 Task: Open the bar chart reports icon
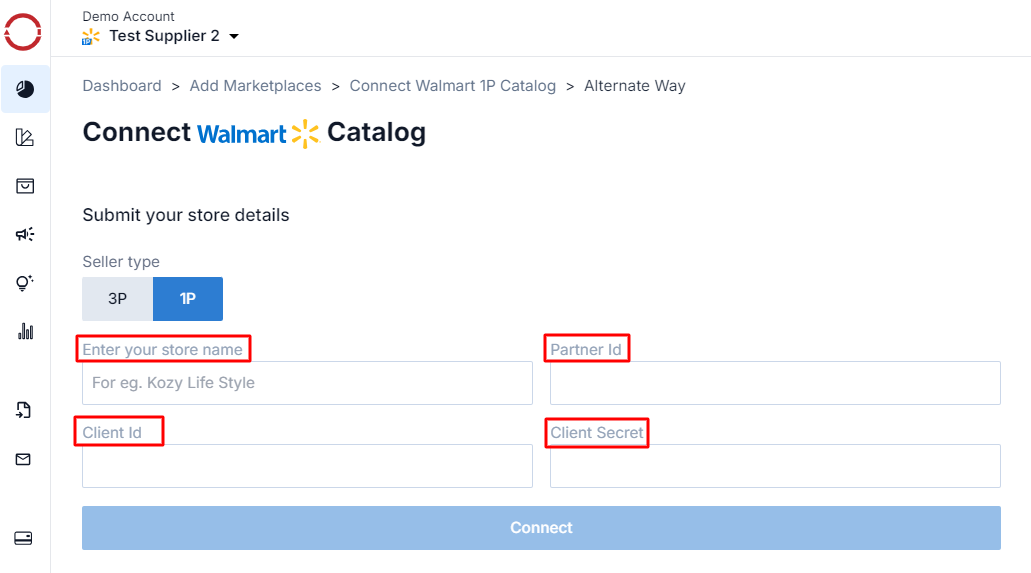point(25,331)
